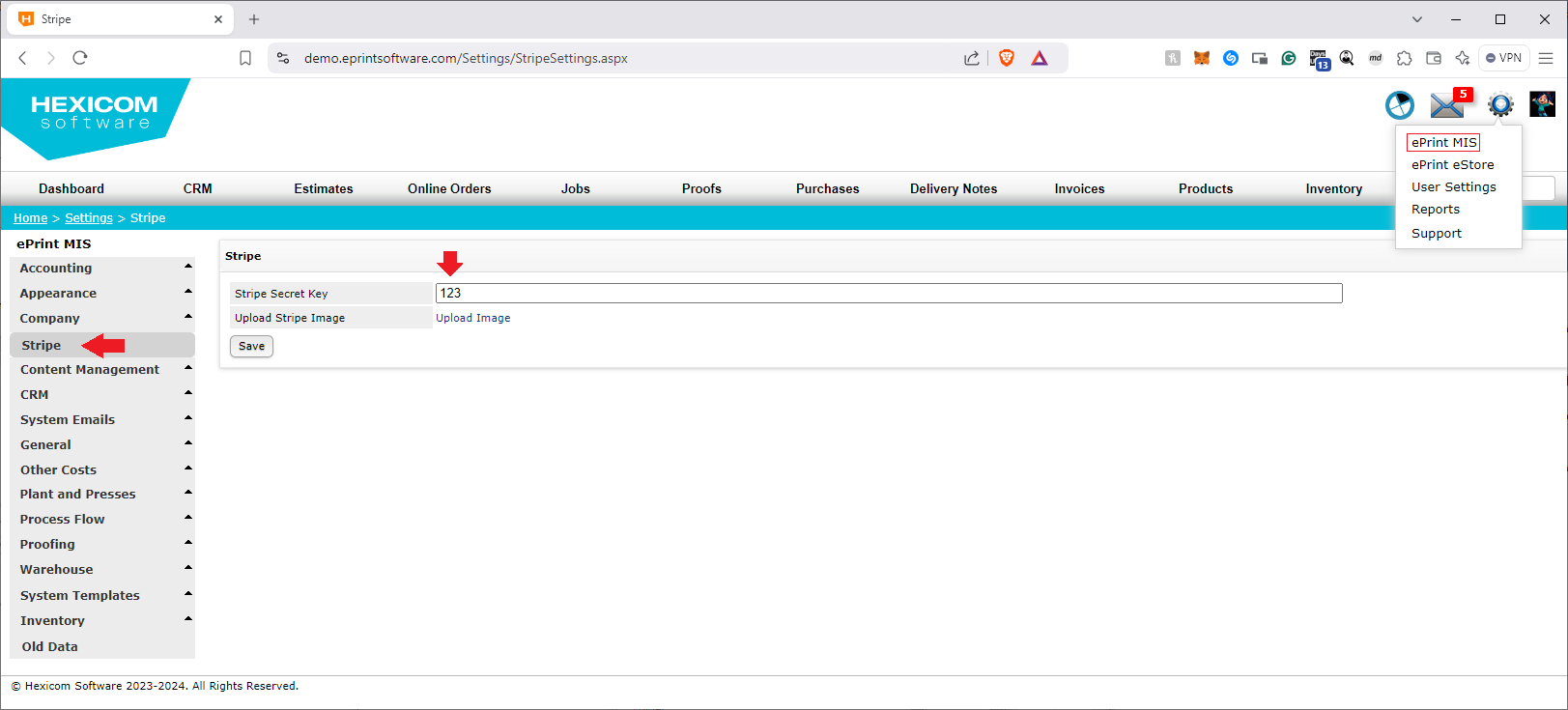Click the address bar URL
1568x710 pixels.
point(466,58)
